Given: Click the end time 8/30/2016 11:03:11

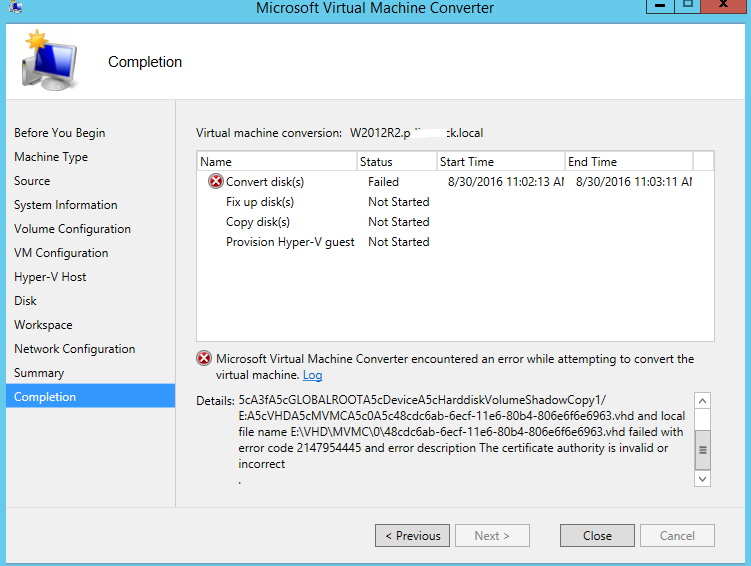Looking at the screenshot, I should [x=634, y=181].
